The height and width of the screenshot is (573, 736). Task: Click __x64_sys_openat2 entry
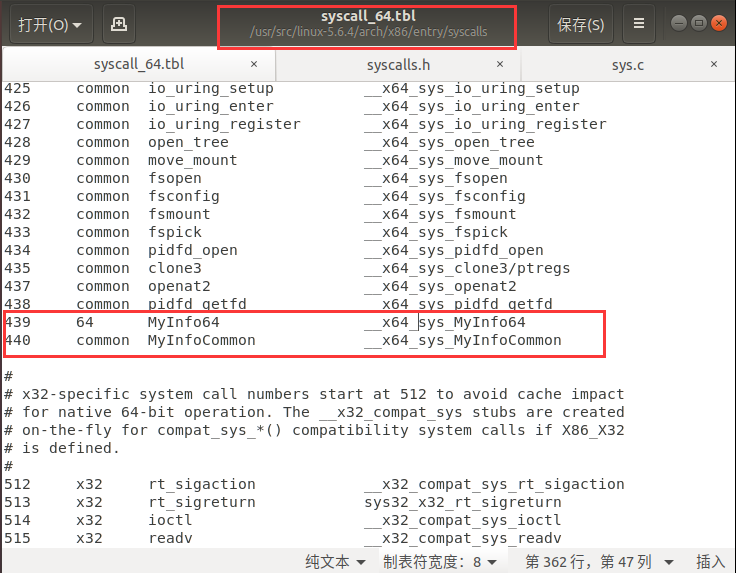click(x=440, y=286)
